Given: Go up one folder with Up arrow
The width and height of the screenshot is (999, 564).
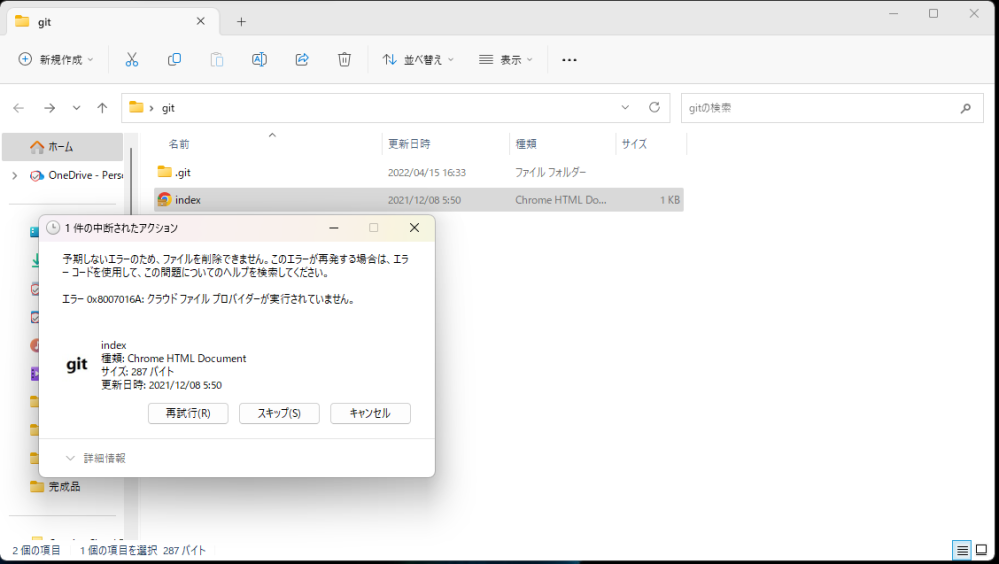Looking at the screenshot, I should click(x=102, y=108).
